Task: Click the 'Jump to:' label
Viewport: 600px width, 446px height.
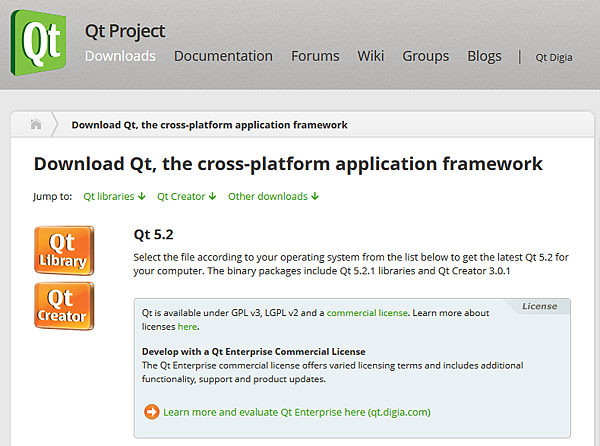Action: 52,197
